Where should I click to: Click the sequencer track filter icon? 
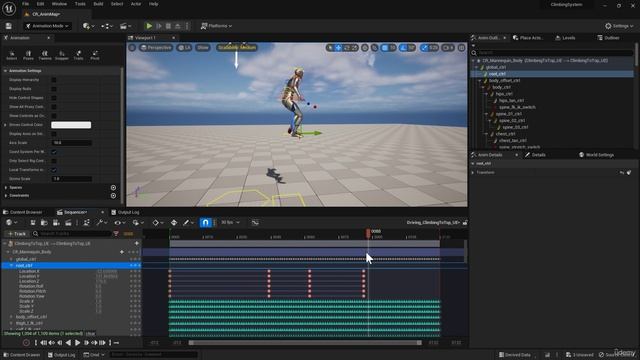(x=116, y=234)
